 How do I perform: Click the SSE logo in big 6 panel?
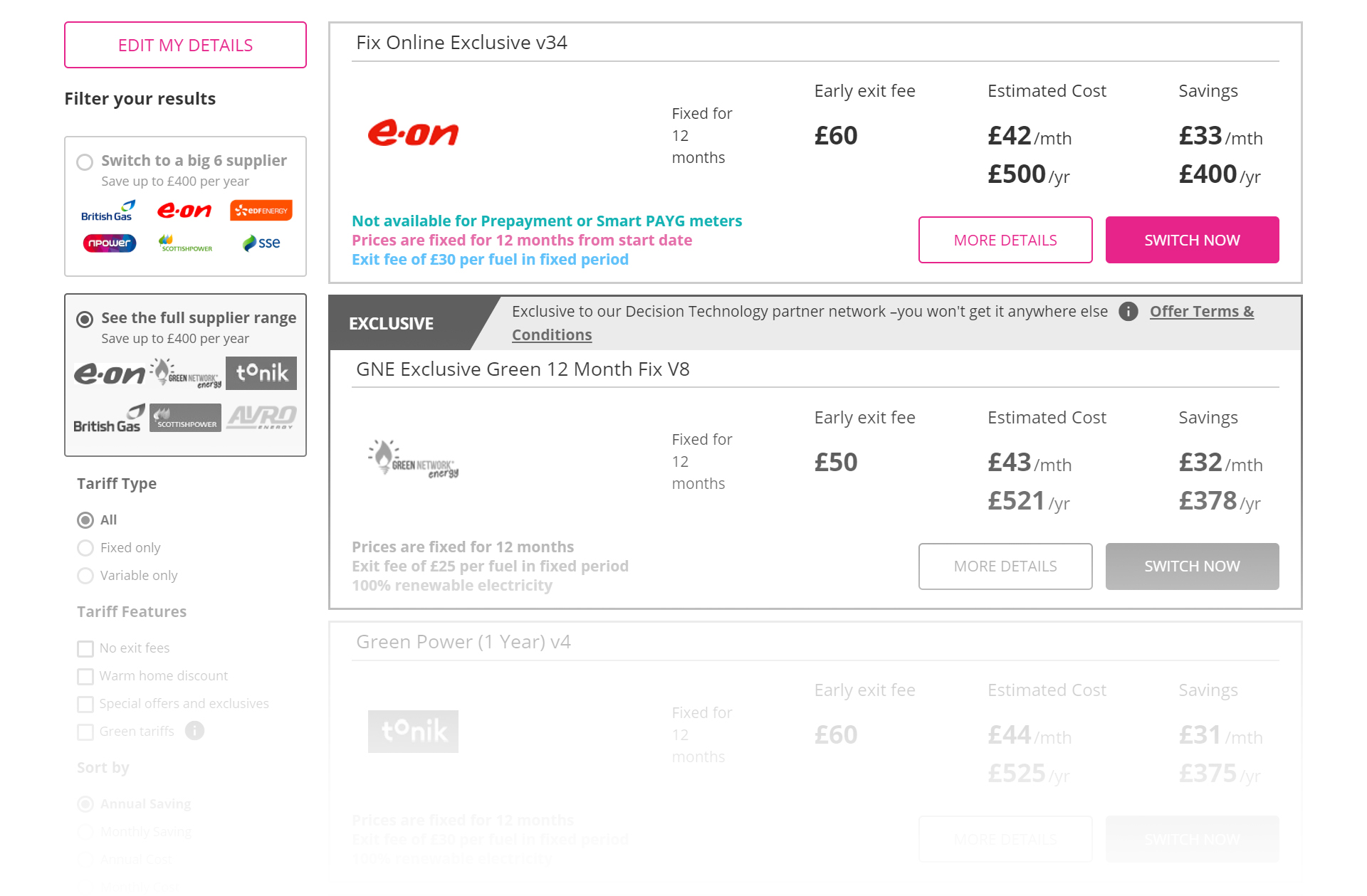coord(261,243)
